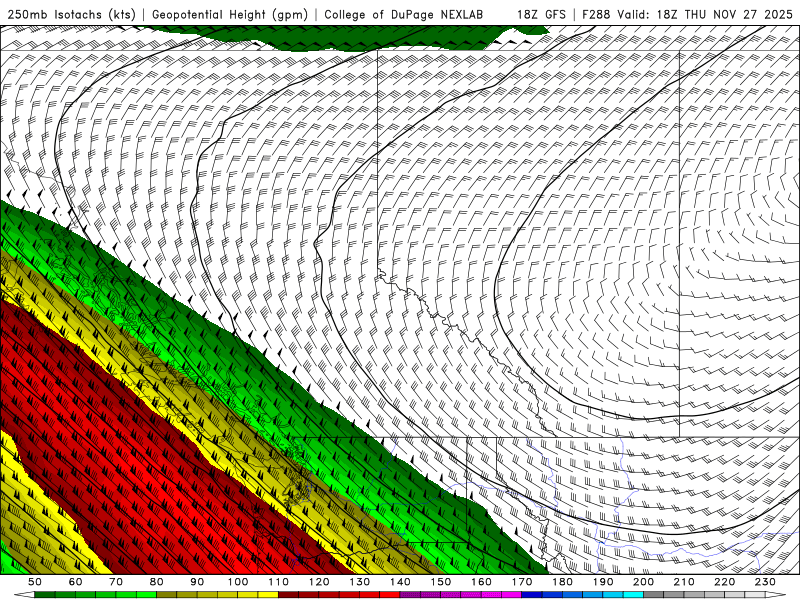Click the '170' value on the color scale
Image resolution: width=800 pixels, height=600 pixels.
[522, 582]
